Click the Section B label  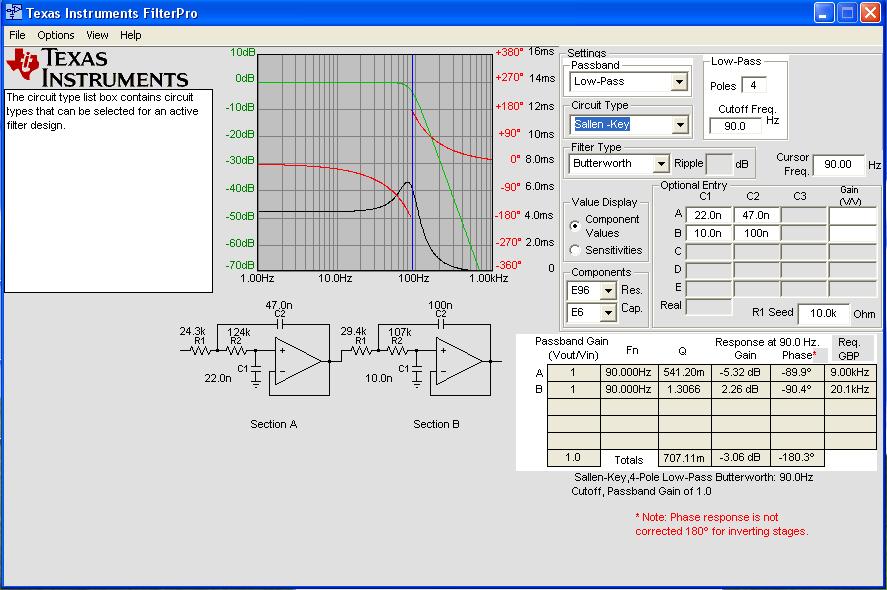[x=436, y=424]
